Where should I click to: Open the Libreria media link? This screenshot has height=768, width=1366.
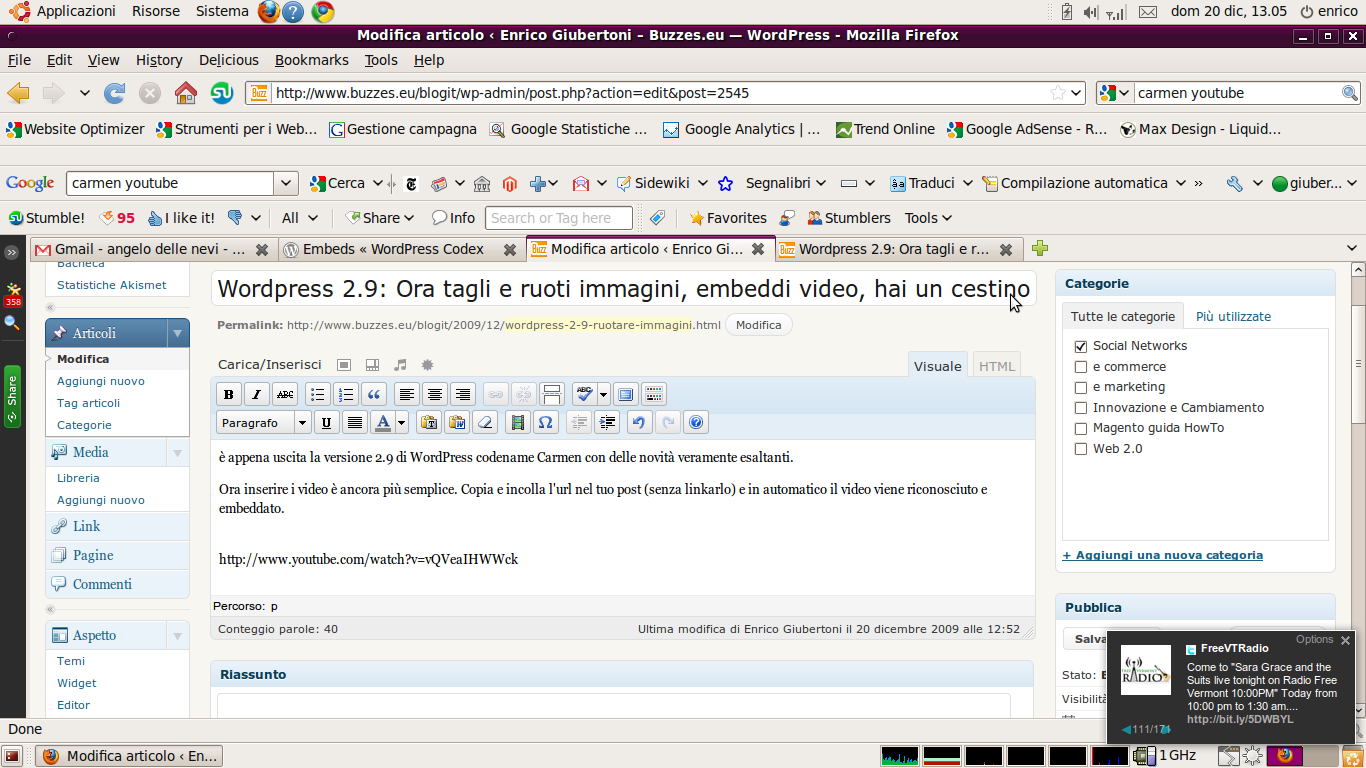[x=78, y=478]
